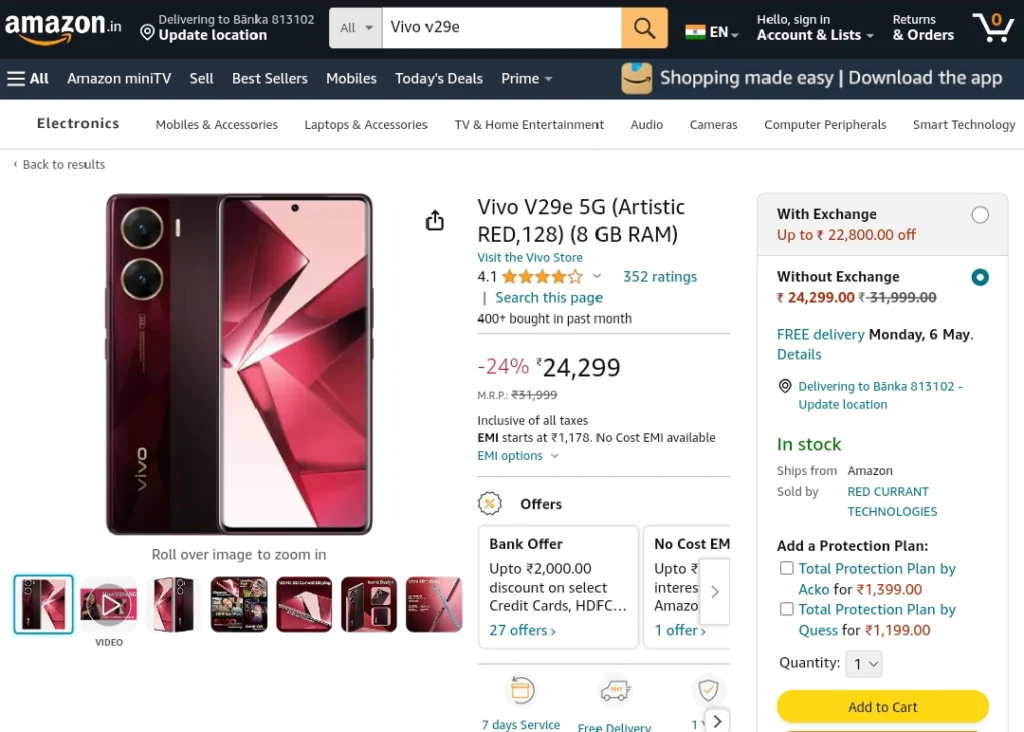
Task: Open the Quantity dropdown
Action: [863, 664]
